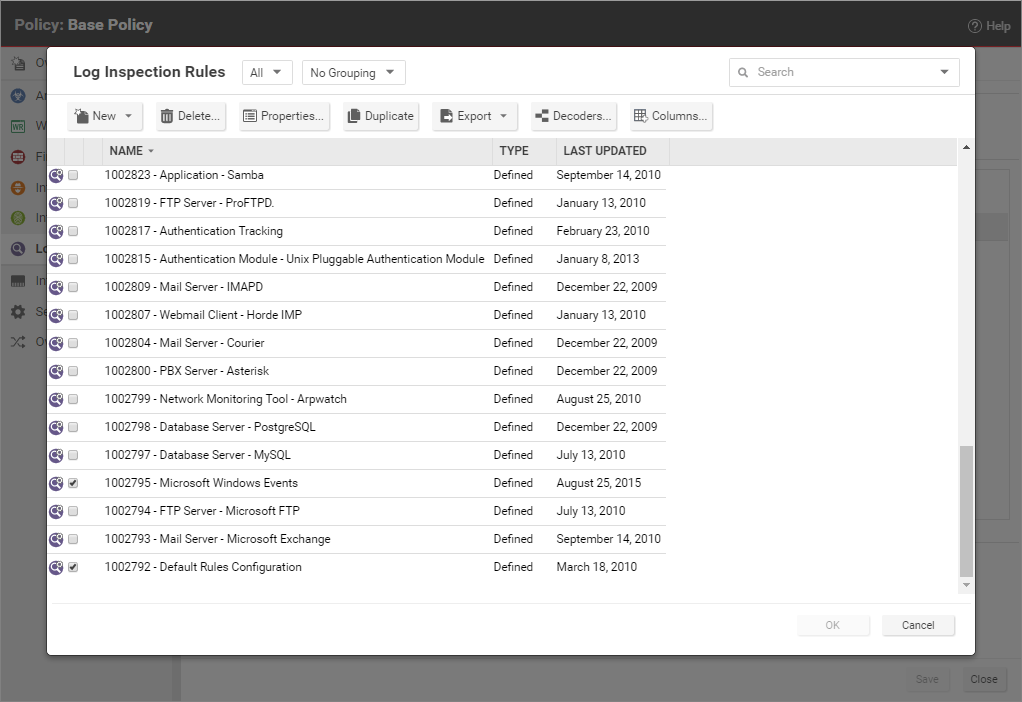
Task: Expand the No Grouping dropdown
Action: click(353, 73)
